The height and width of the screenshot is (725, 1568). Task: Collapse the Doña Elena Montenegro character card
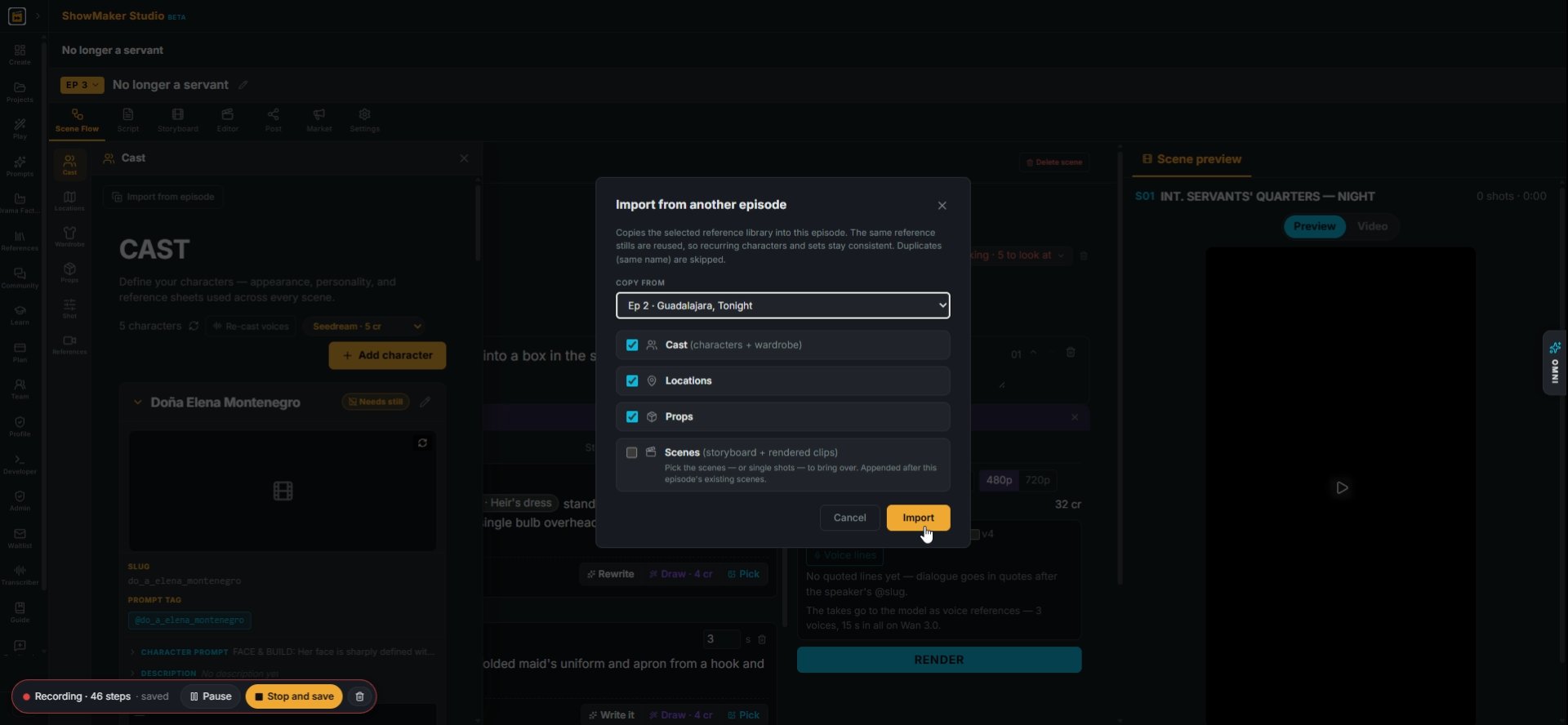pos(137,403)
